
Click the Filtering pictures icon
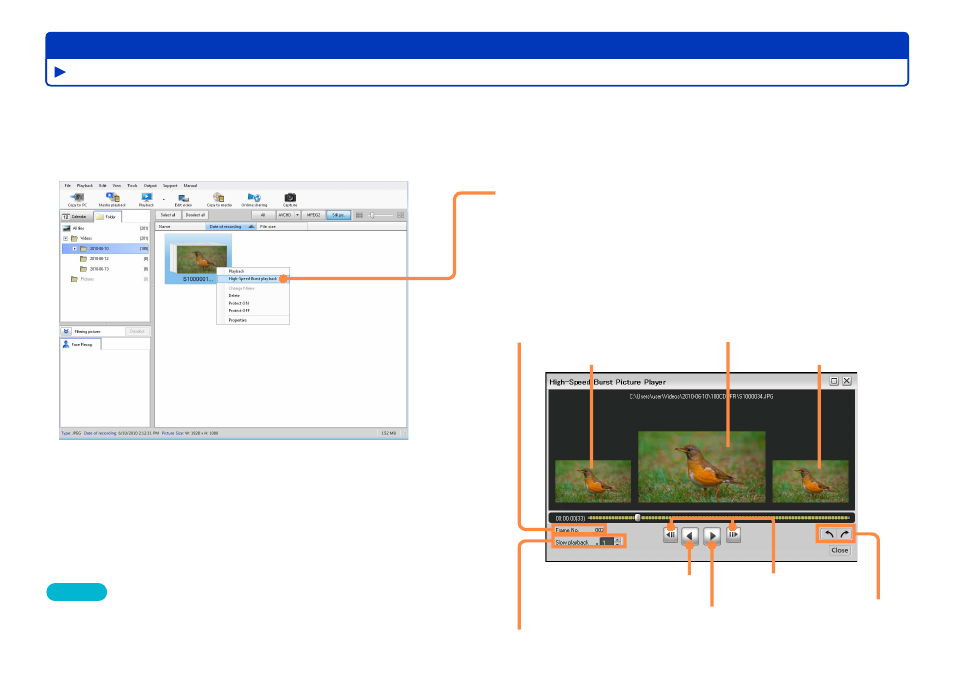pyautogui.click(x=66, y=332)
